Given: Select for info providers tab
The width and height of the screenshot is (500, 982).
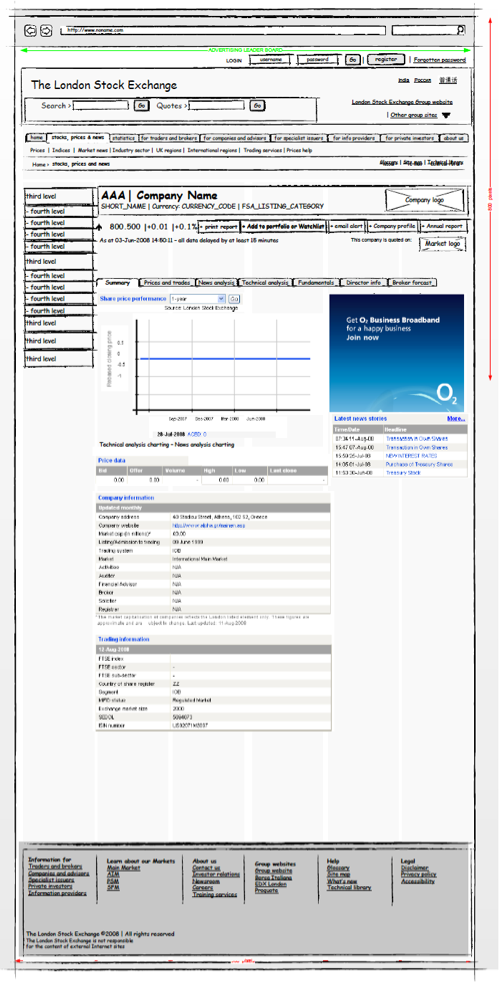Looking at the screenshot, I should pyautogui.click(x=353, y=138).
